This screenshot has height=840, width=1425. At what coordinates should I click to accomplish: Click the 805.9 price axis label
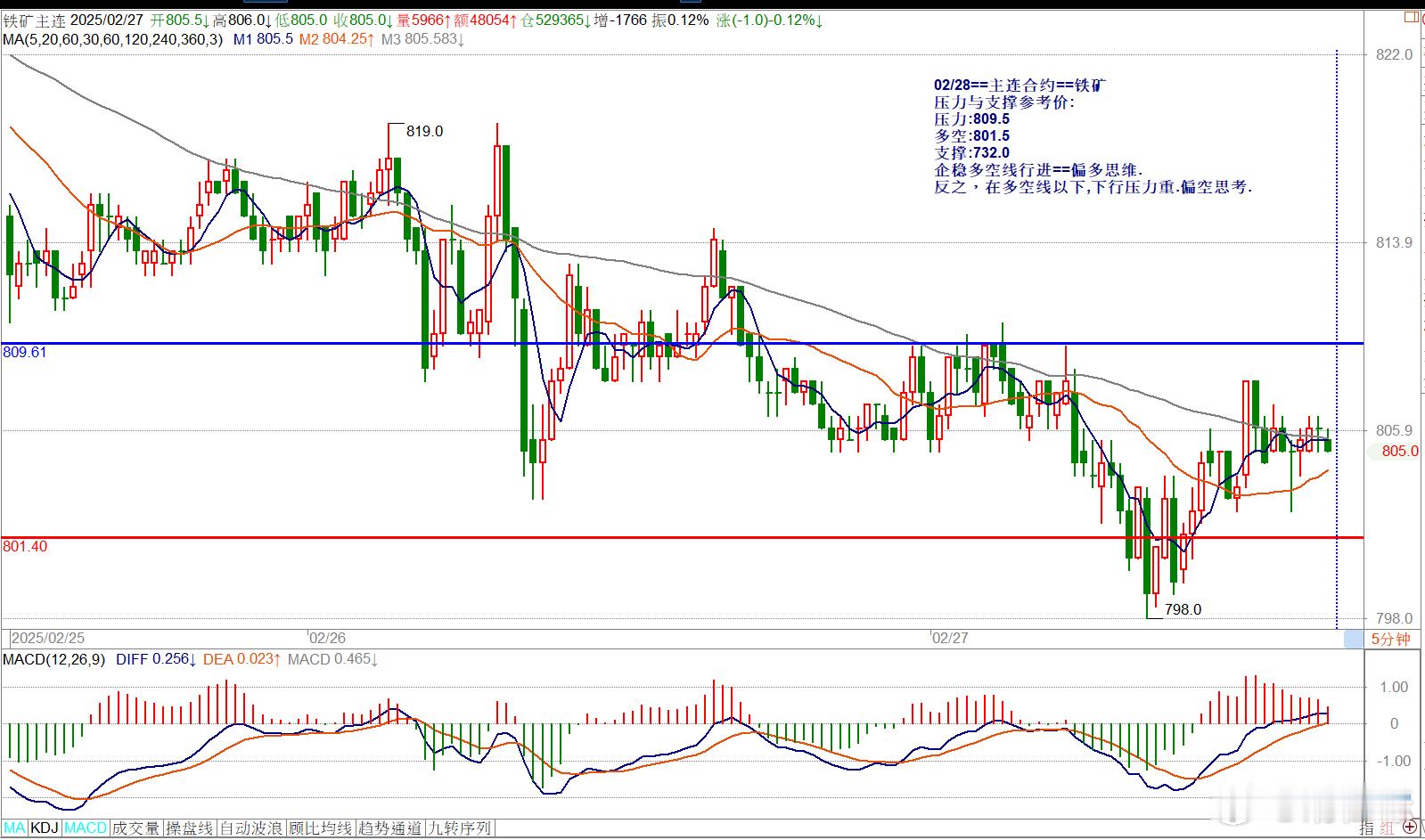(1395, 430)
